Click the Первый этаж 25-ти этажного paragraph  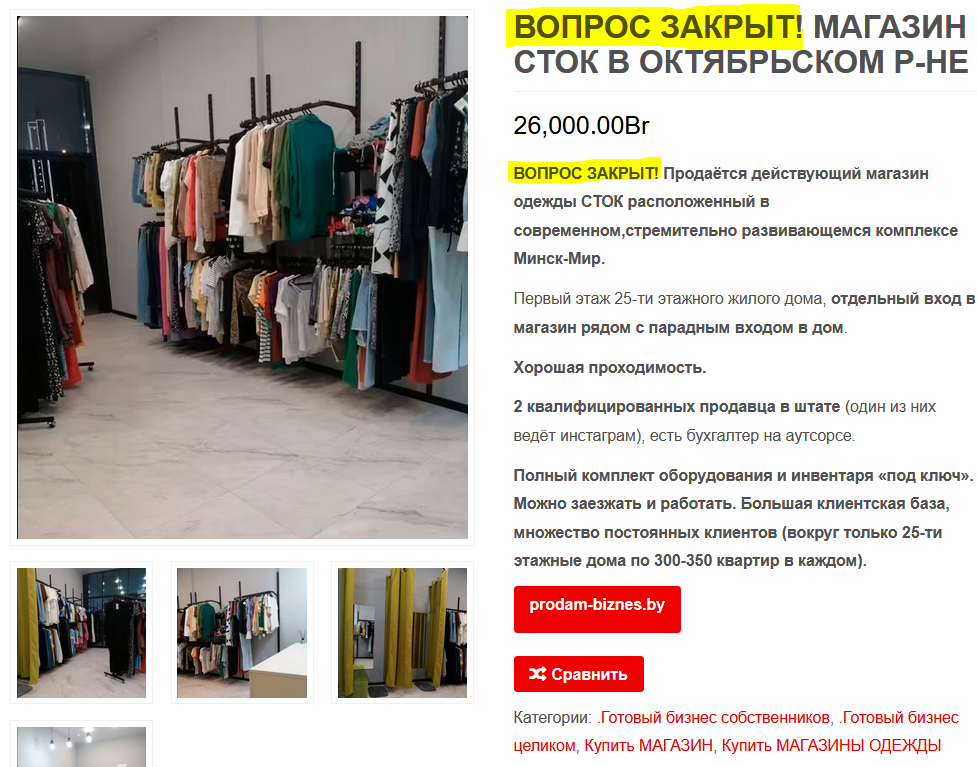744,313
